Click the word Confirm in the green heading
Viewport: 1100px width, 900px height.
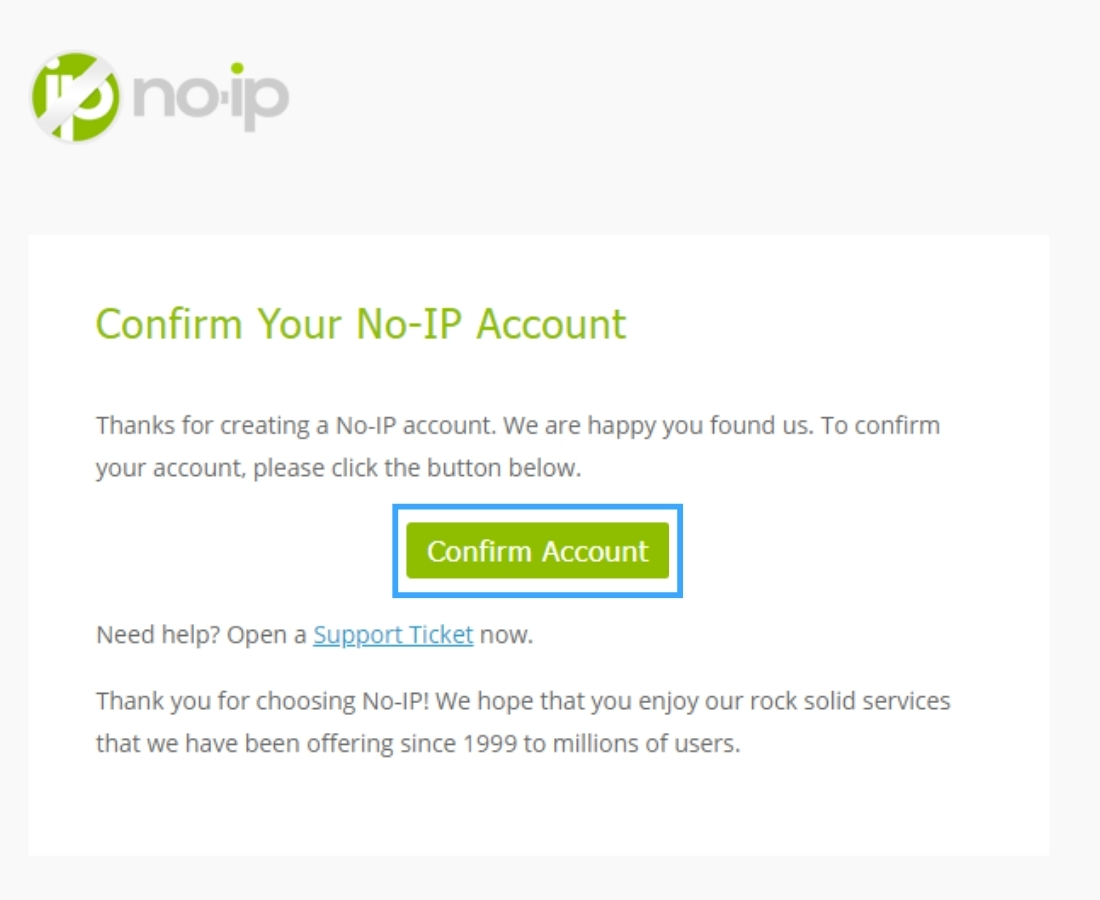[x=169, y=324]
